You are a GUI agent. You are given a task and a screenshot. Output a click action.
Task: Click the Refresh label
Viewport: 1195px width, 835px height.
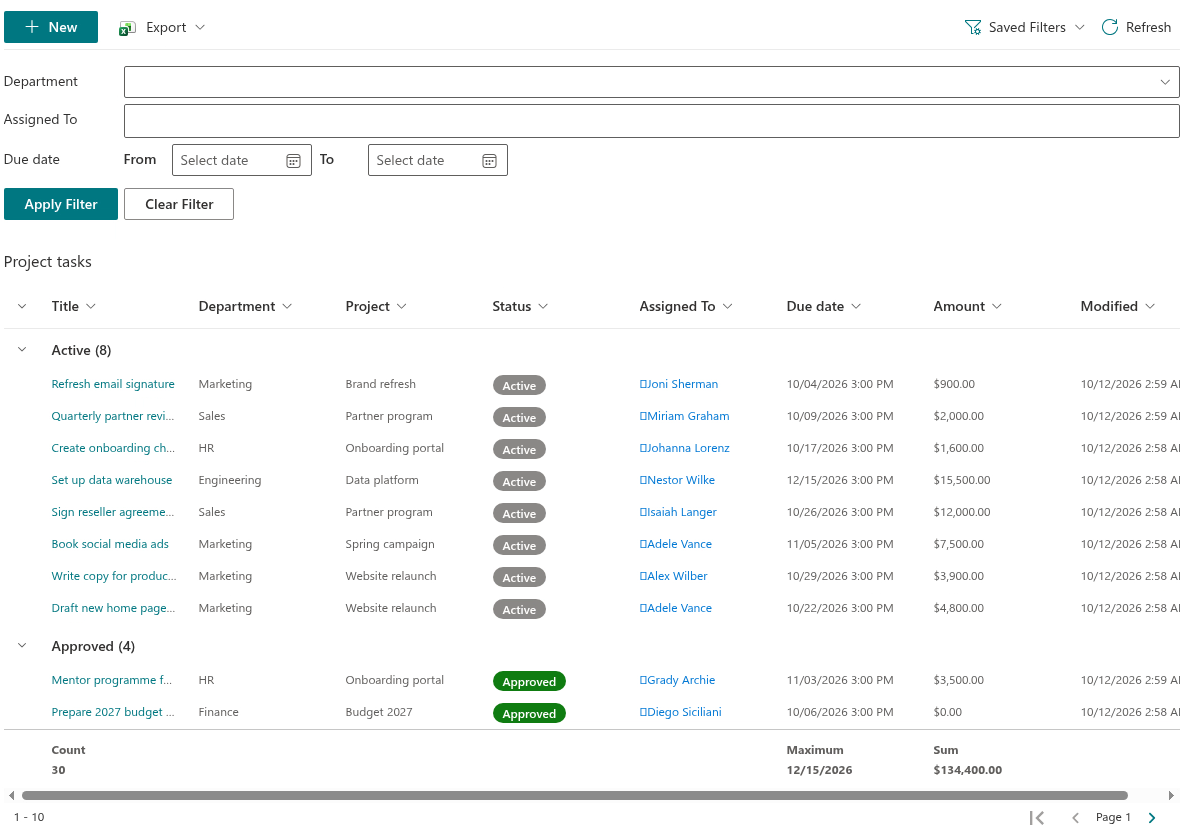[x=1148, y=27]
